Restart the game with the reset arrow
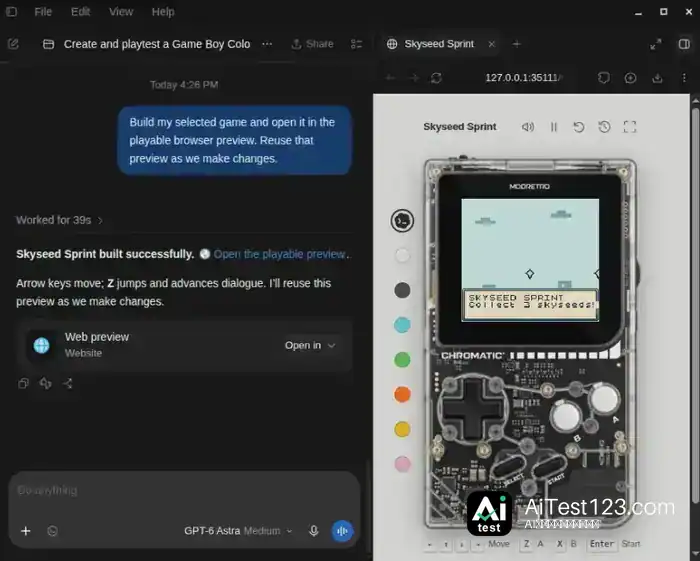 [x=579, y=127]
